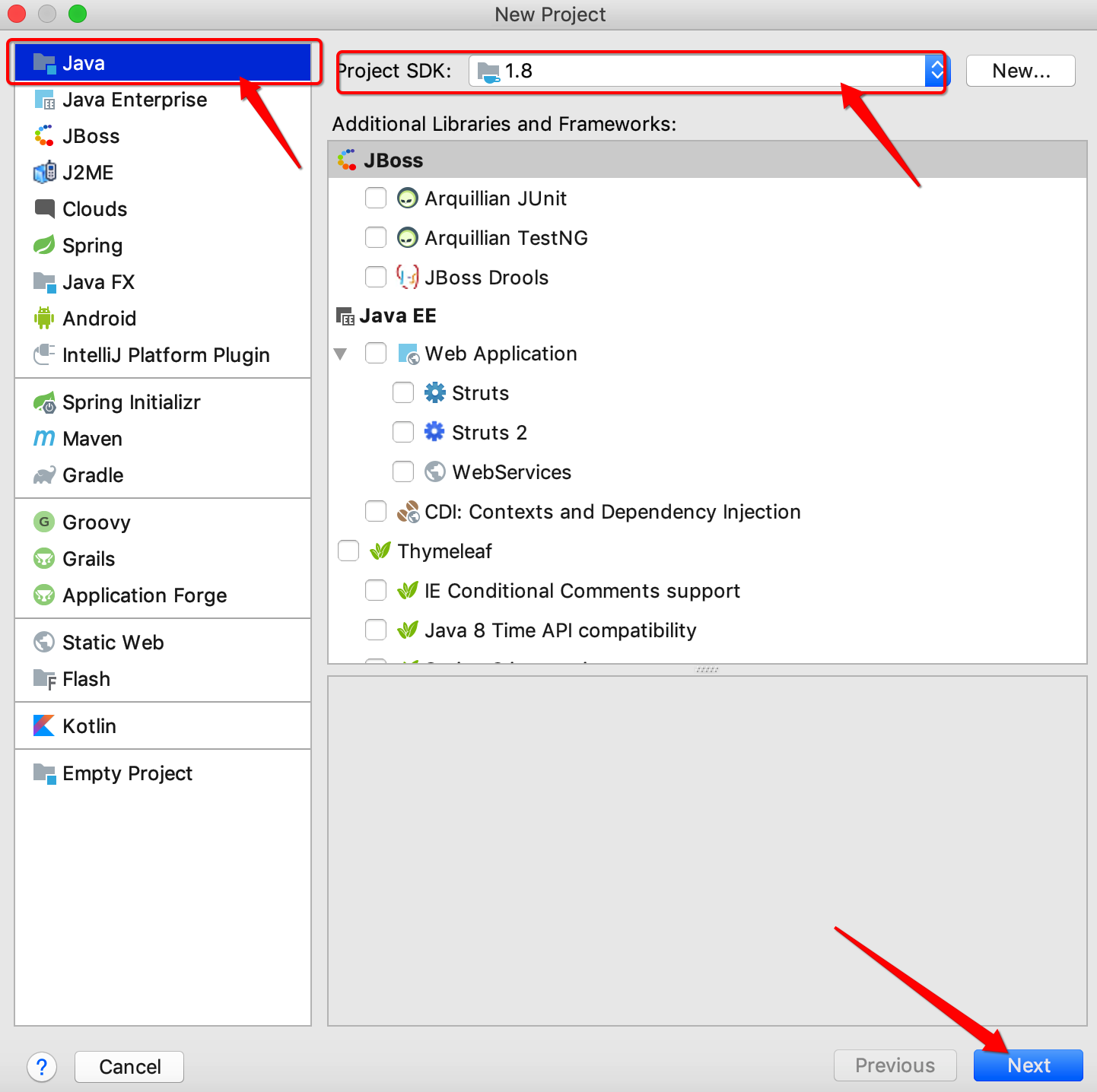
Task: Click the Gradle elephant icon
Action: point(45,475)
